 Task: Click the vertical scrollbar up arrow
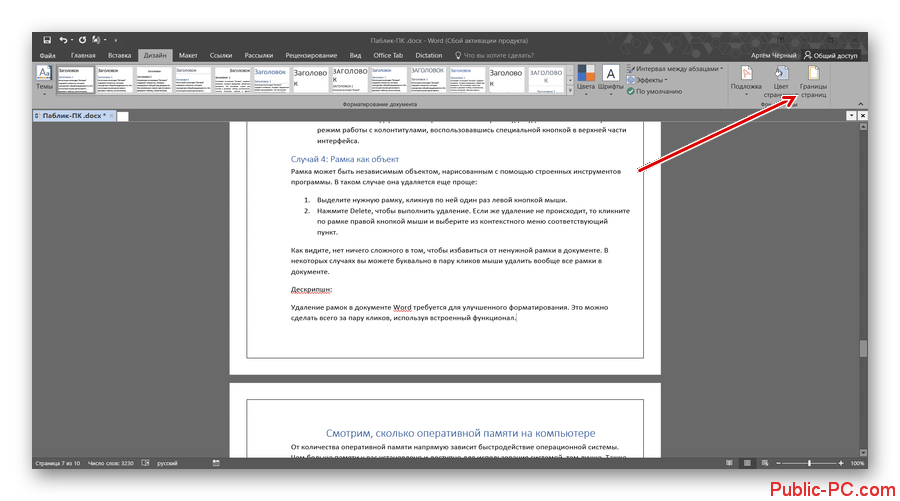[863, 126]
